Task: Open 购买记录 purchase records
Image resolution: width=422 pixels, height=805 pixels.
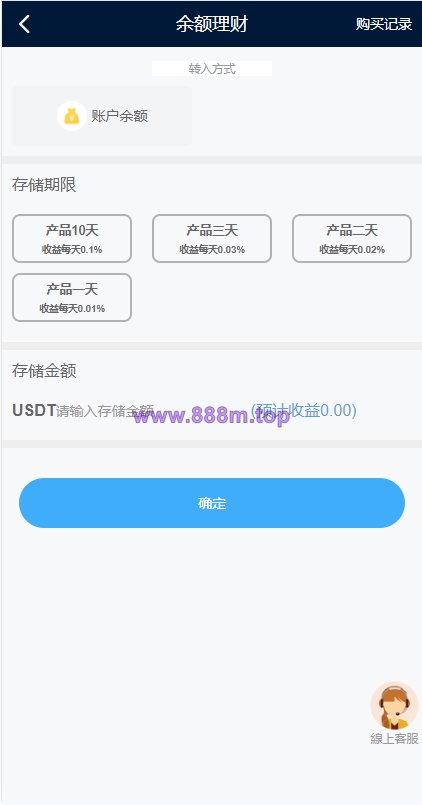Action: (x=383, y=24)
